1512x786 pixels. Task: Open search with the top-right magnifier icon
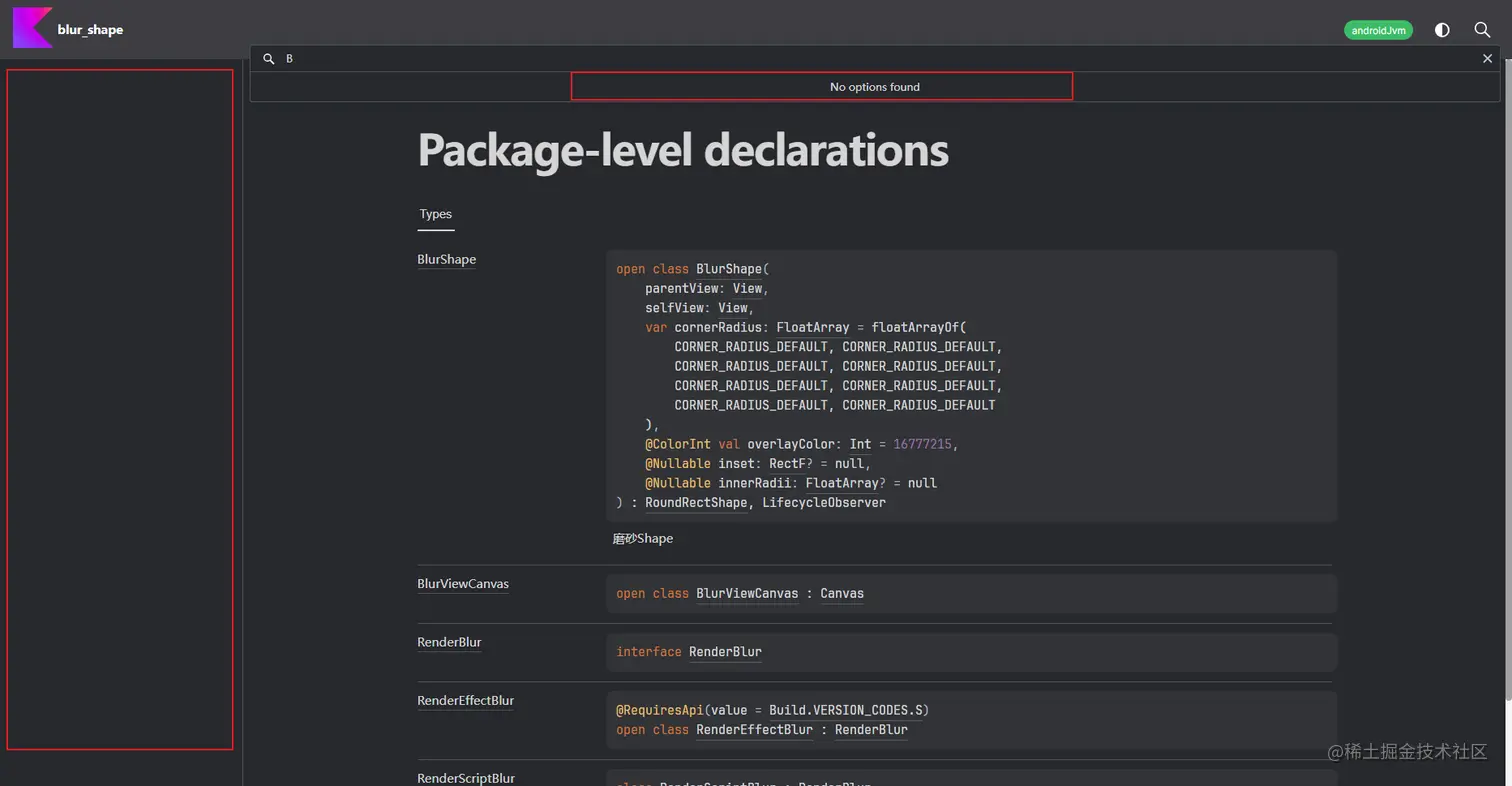1483,30
